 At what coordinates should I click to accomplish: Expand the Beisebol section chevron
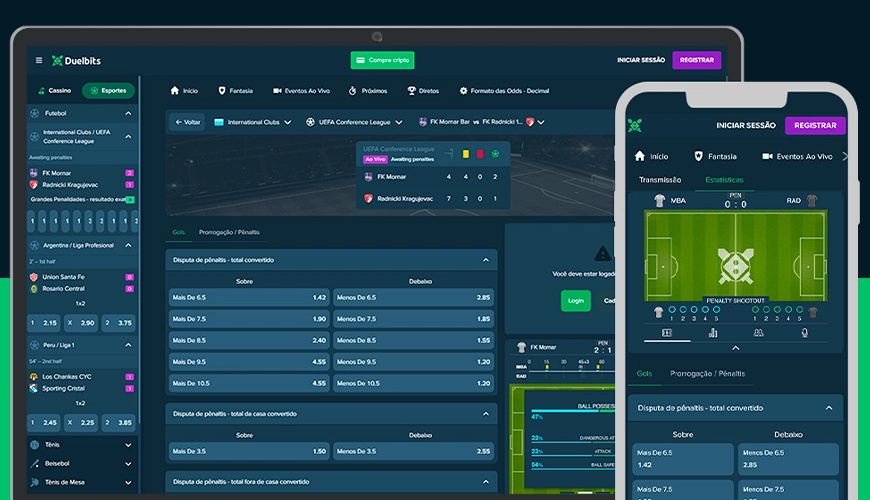tap(128, 464)
